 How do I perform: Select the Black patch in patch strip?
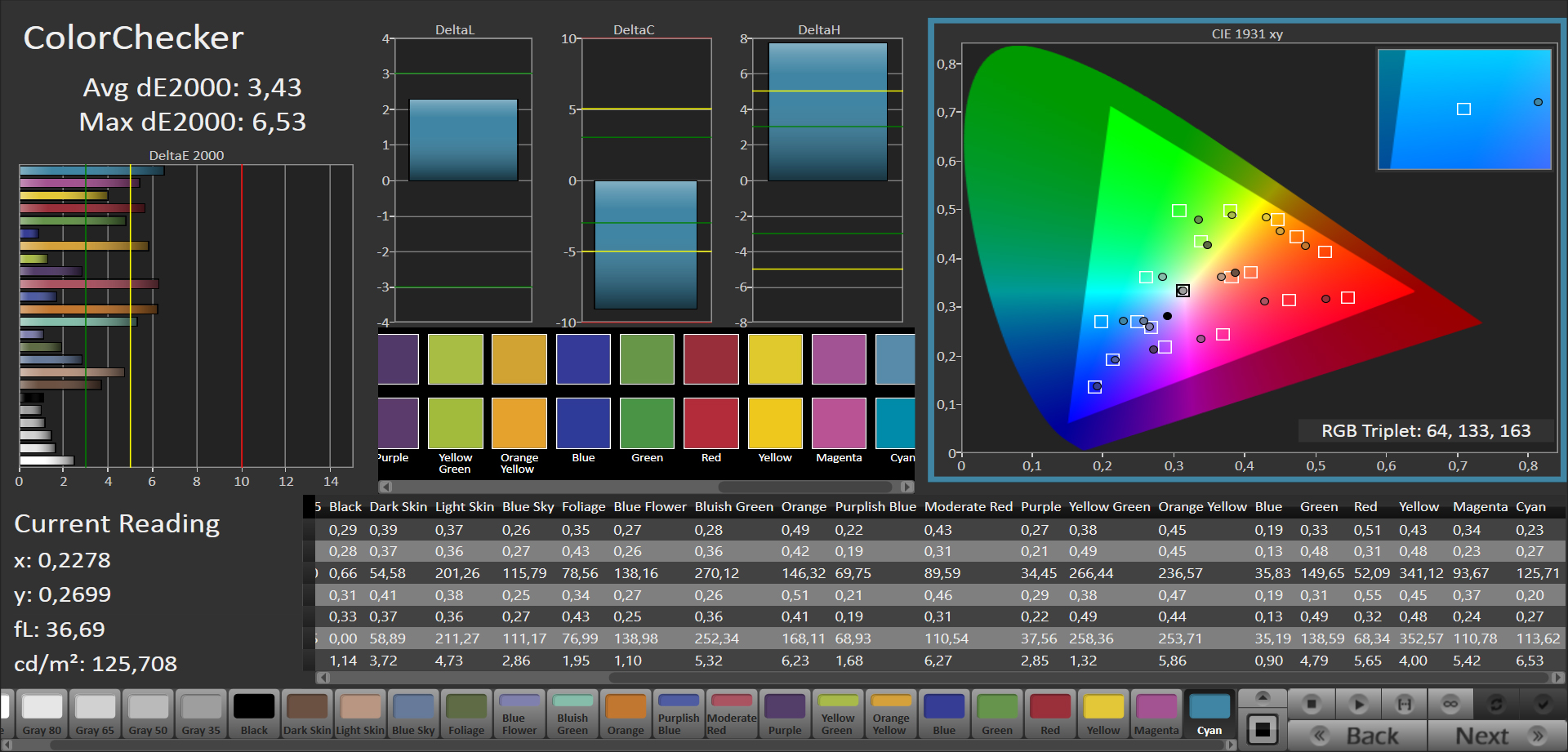pos(254,714)
